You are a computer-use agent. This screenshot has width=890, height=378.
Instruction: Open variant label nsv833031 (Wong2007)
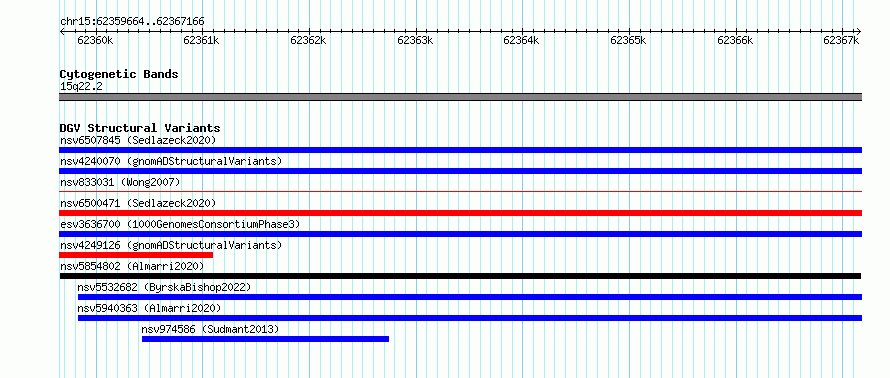(120, 182)
